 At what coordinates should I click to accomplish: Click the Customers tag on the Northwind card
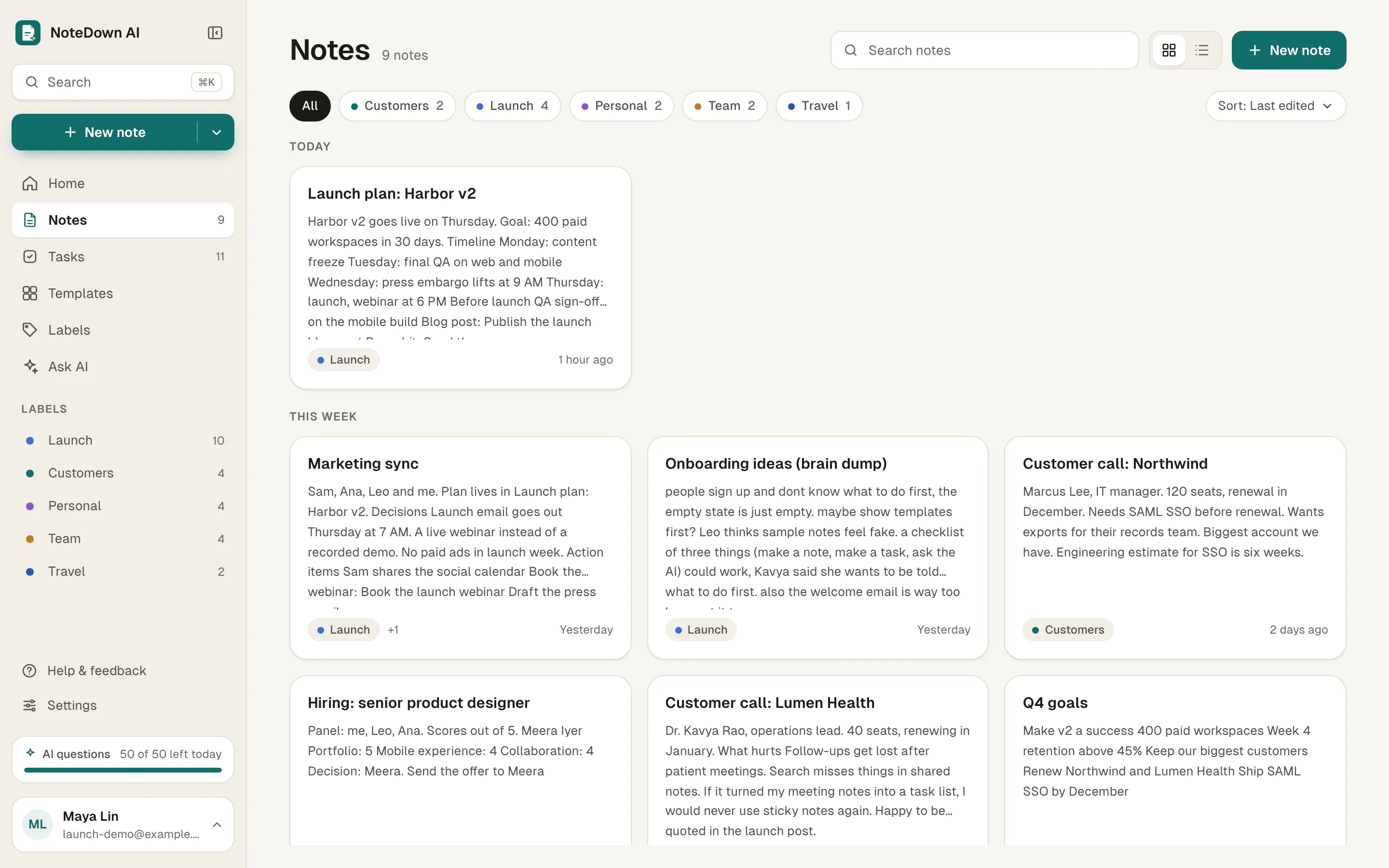pyautogui.click(x=1068, y=630)
